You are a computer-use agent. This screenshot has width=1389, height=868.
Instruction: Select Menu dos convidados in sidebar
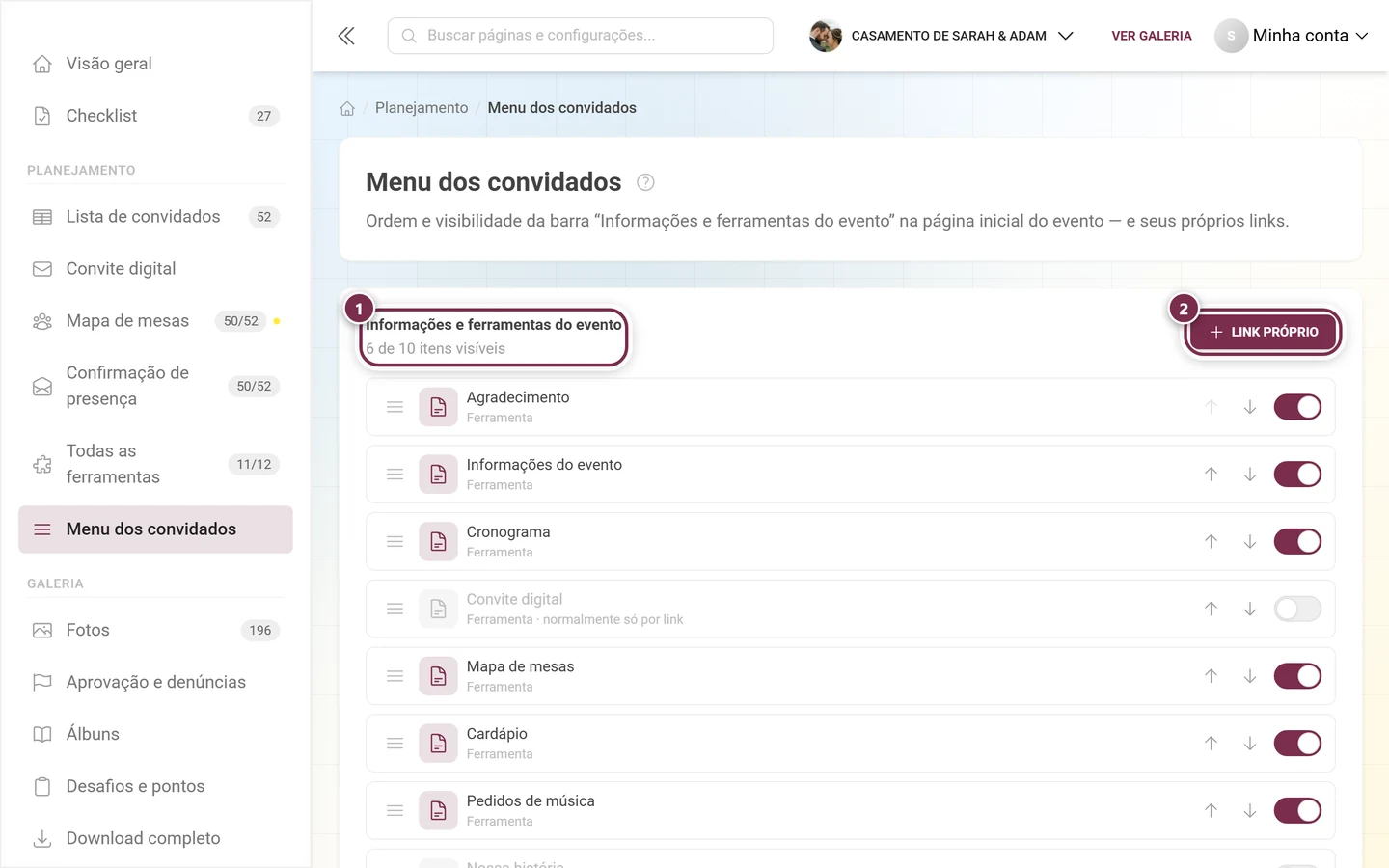[155, 529]
